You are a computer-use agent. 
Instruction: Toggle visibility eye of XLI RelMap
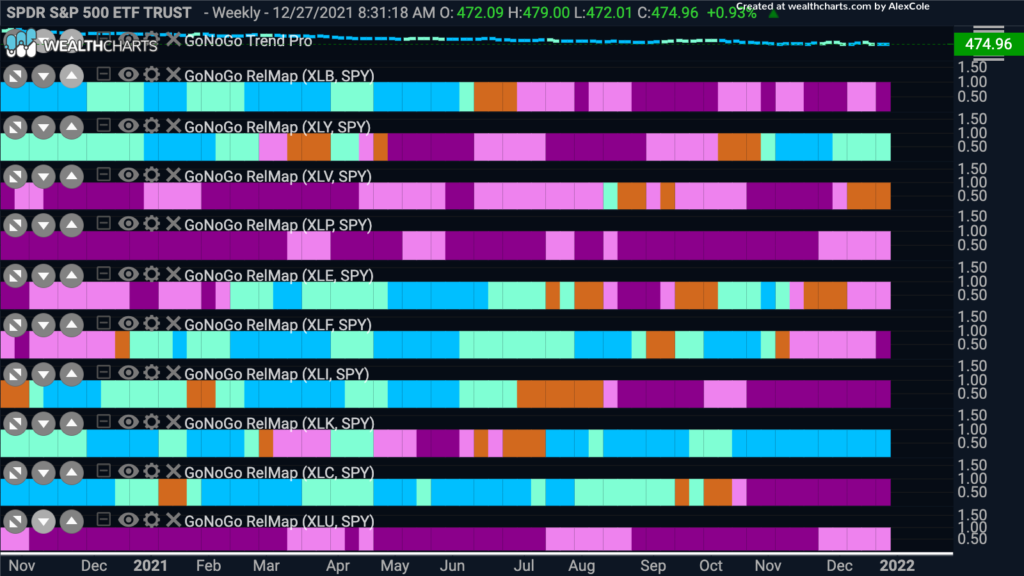(128, 372)
